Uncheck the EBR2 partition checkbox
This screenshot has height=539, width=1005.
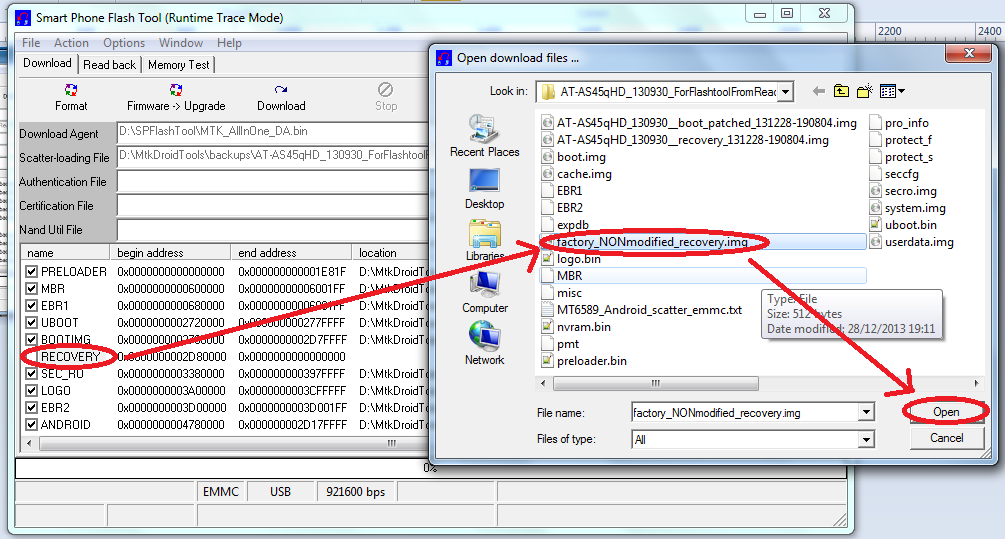coord(31,408)
